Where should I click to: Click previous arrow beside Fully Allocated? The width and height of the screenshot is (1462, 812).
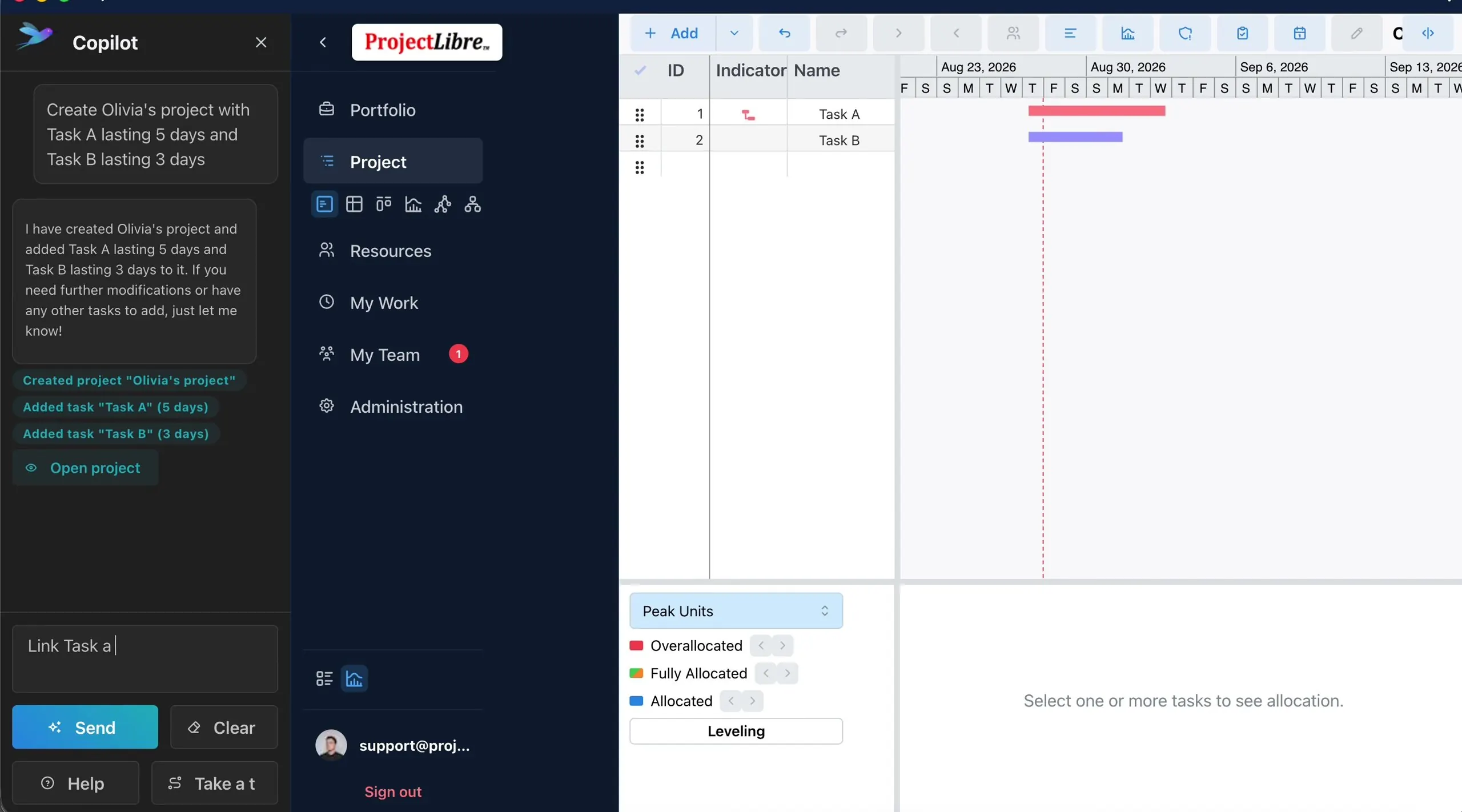pos(766,673)
